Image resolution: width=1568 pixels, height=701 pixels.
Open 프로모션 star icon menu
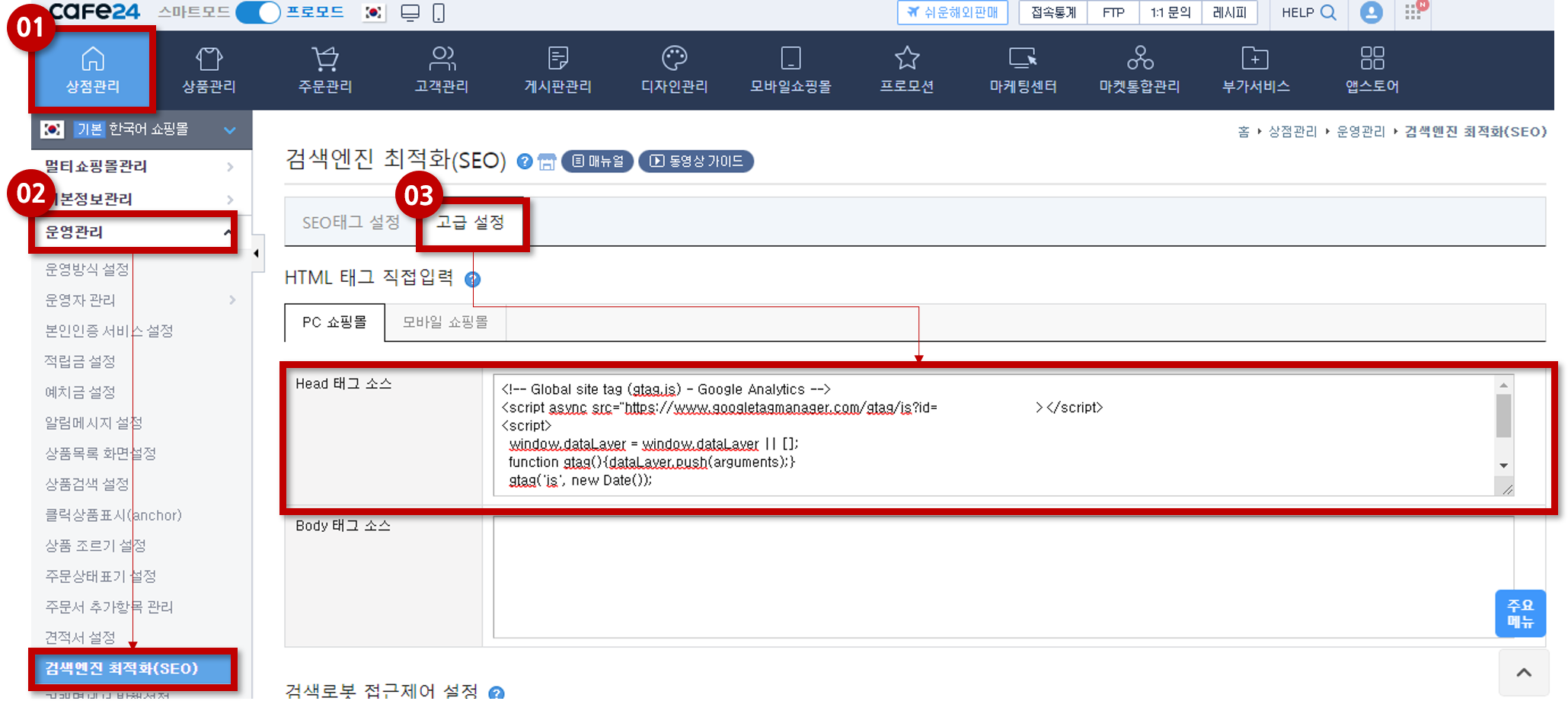pos(907,69)
